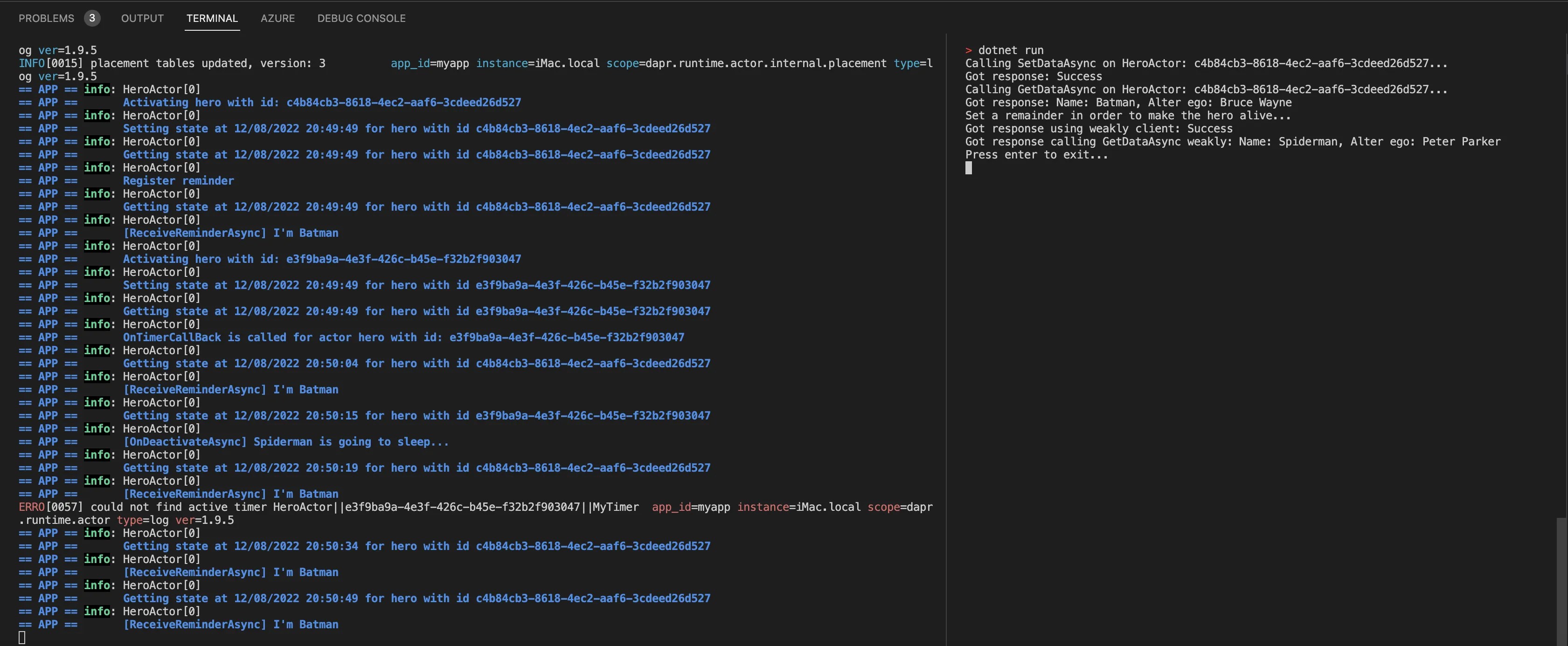1568x646 pixels.
Task: Click the left terminal cursor at bottom
Action: (22, 638)
